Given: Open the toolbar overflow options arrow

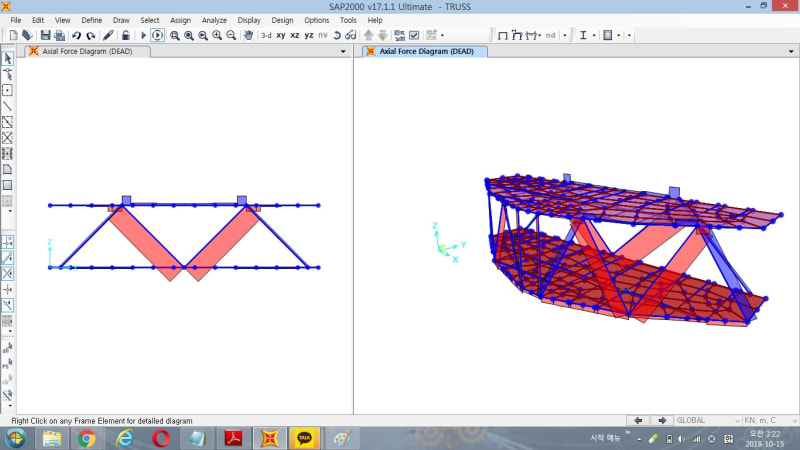Looking at the screenshot, I should pos(629,35).
